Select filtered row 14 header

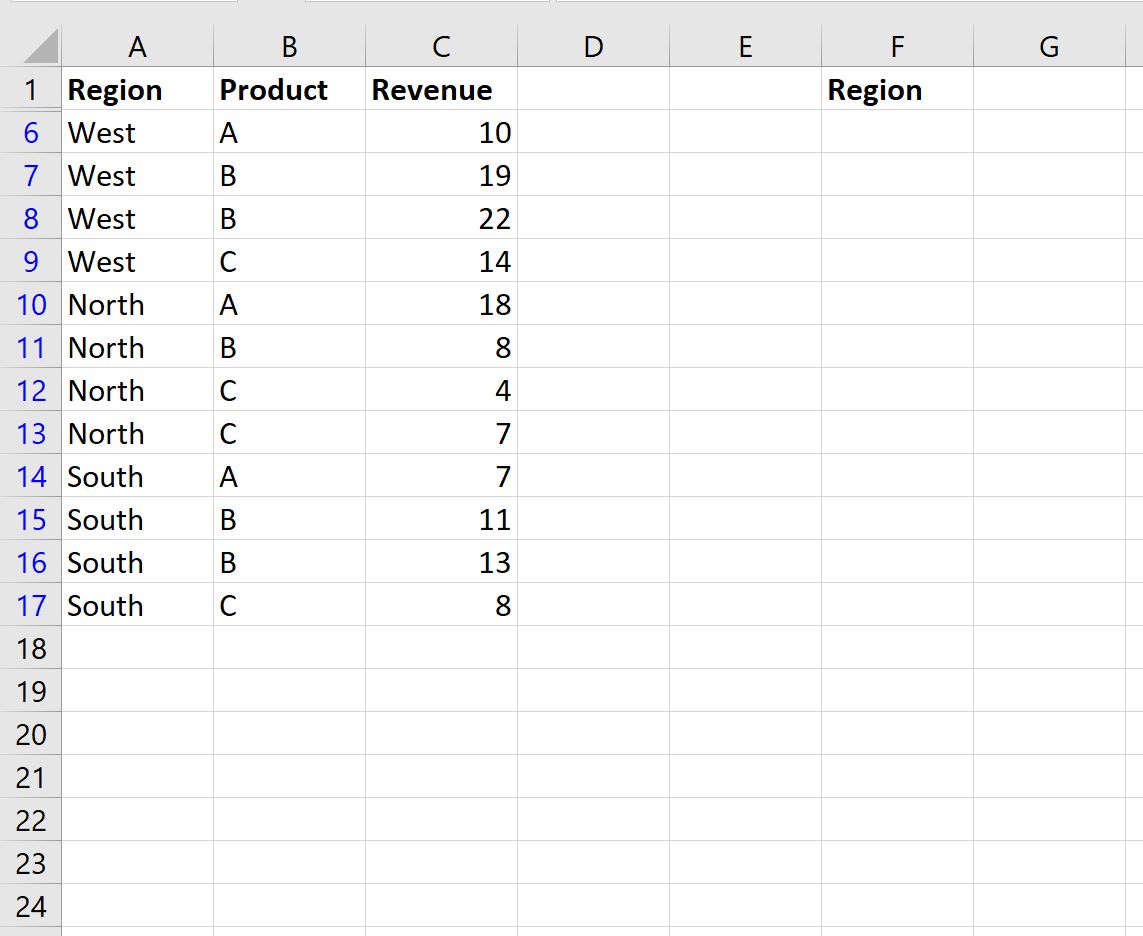(x=31, y=476)
